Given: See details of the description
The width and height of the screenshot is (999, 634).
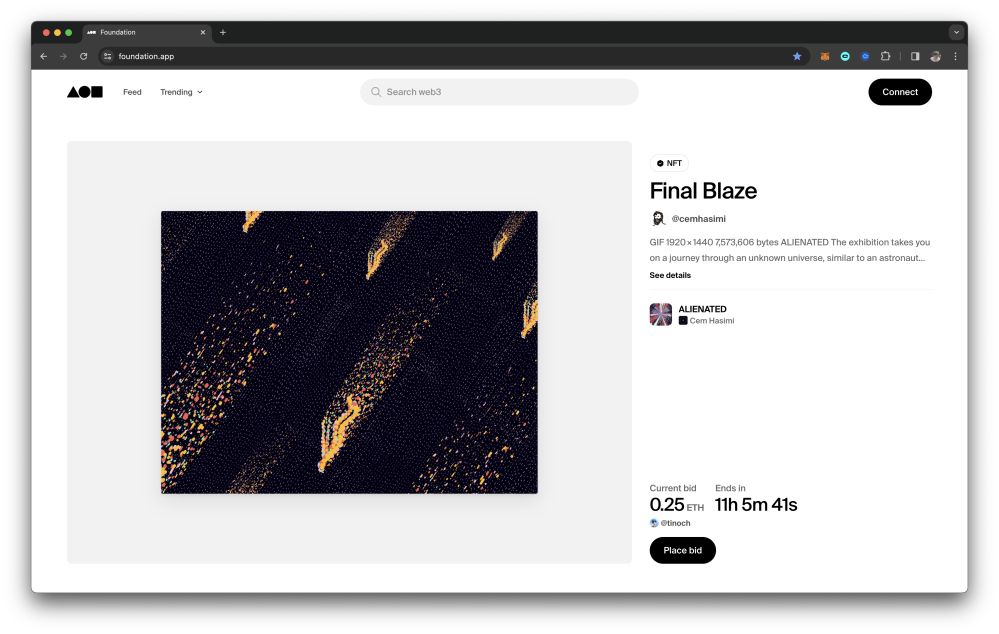Looking at the screenshot, I should (670, 275).
